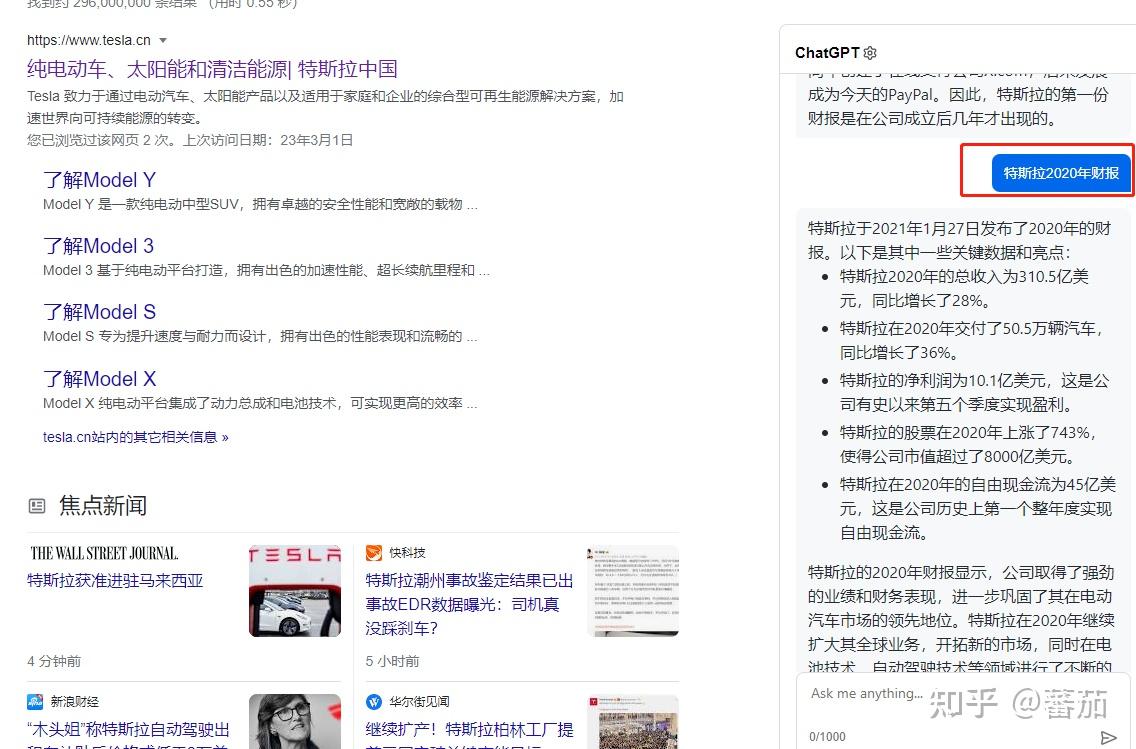The height and width of the screenshot is (749, 1136).
Task: Open the 了解Model 3 link
Action: [x=98, y=246]
